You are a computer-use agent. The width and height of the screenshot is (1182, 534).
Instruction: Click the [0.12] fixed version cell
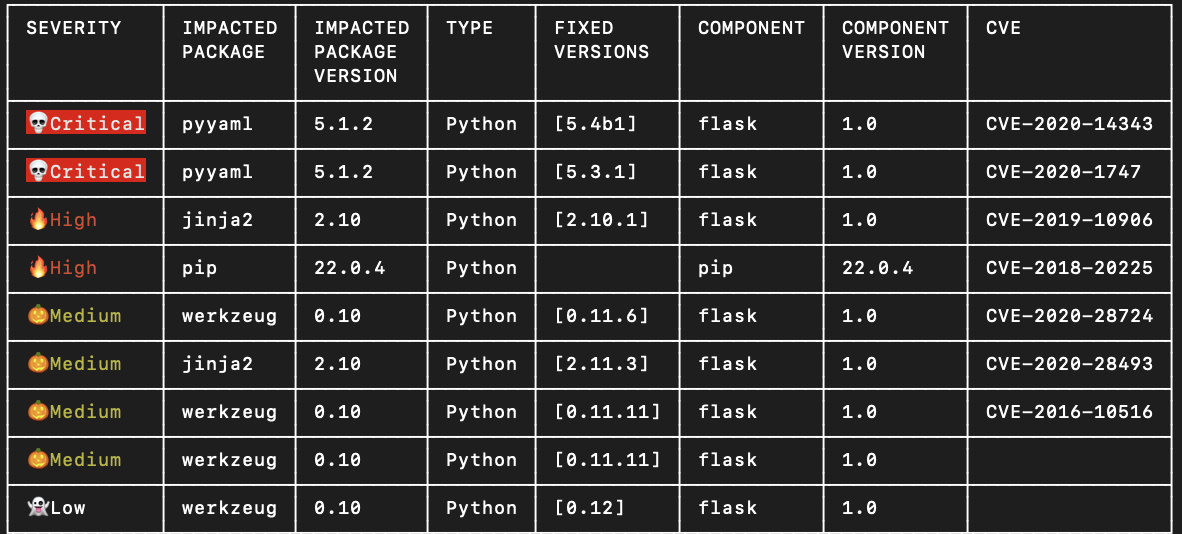tap(589, 508)
